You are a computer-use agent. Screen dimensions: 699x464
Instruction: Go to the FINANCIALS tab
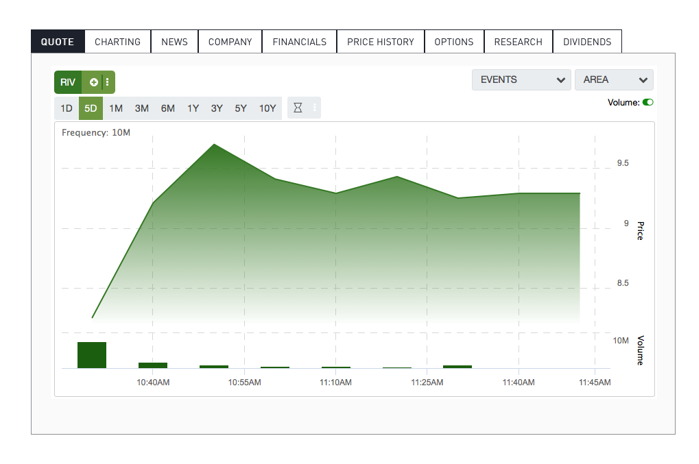(300, 41)
